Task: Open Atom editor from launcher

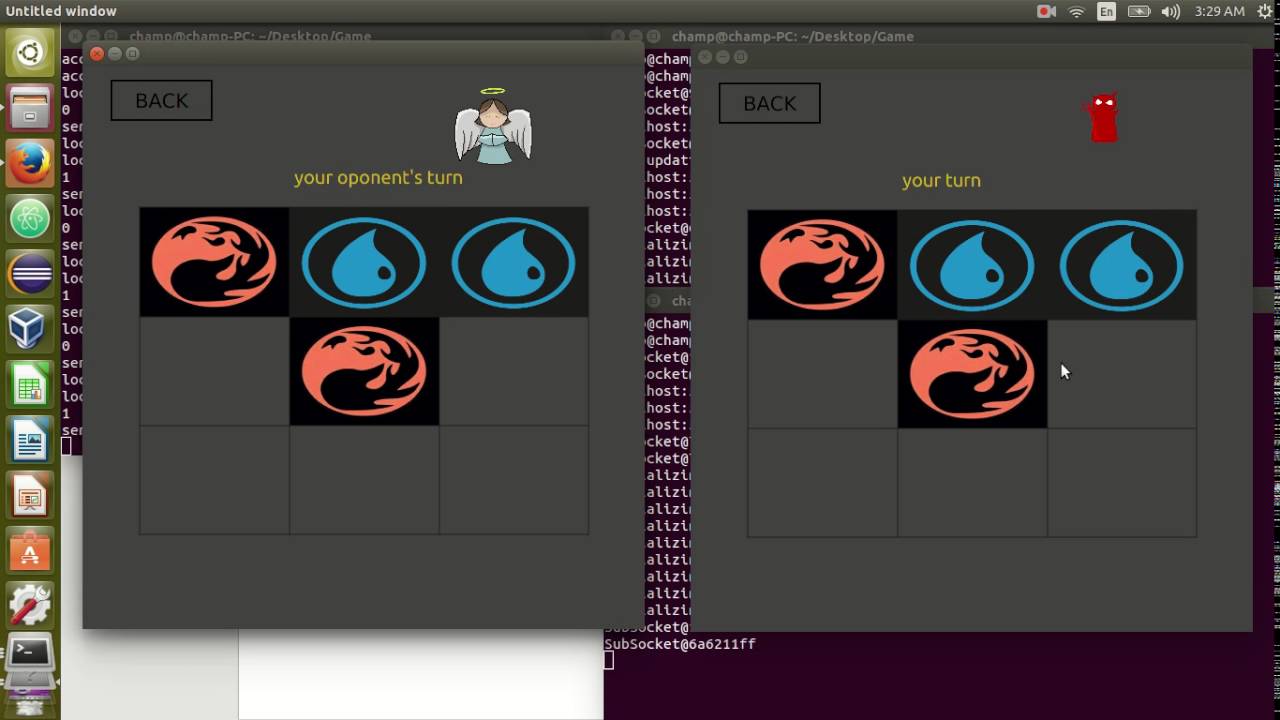Action: point(30,217)
